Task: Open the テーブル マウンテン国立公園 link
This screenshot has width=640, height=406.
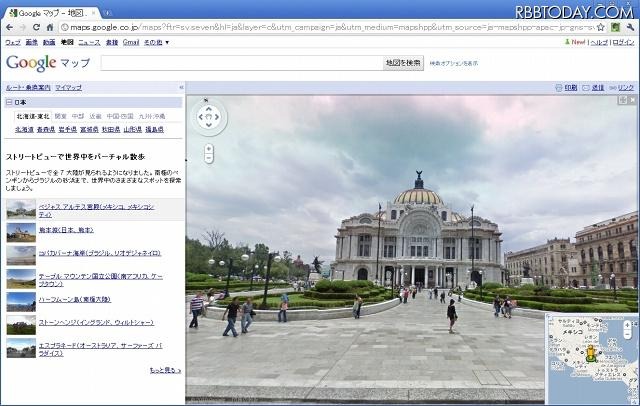Action: click(100, 280)
